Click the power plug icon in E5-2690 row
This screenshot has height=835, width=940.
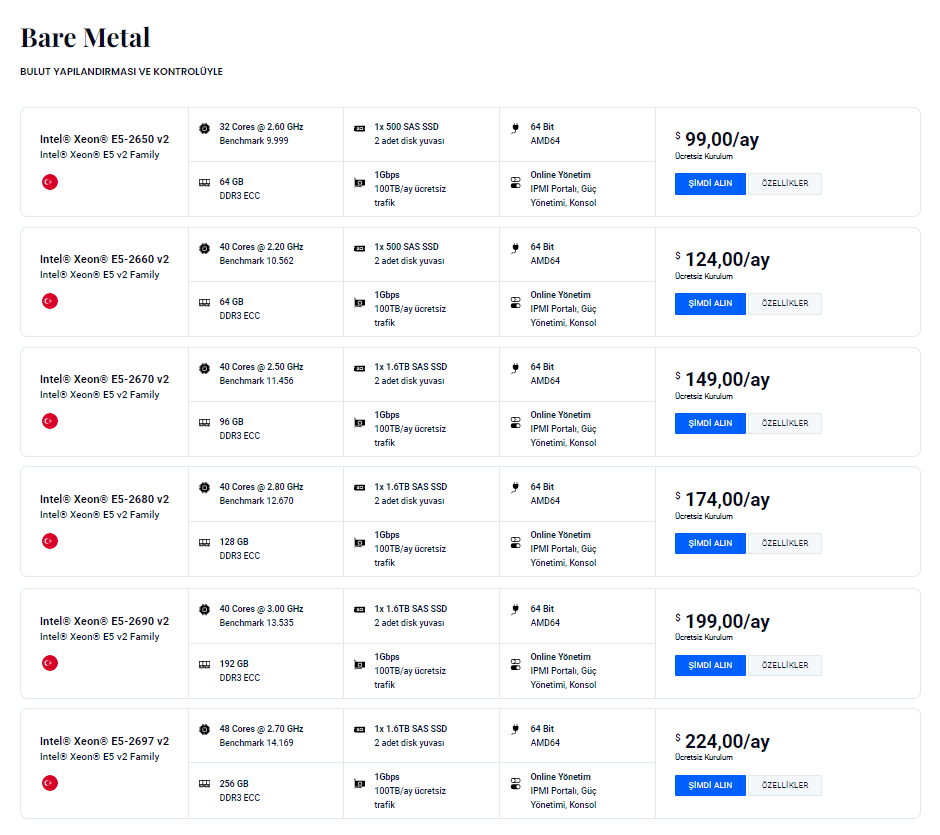(515, 609)
